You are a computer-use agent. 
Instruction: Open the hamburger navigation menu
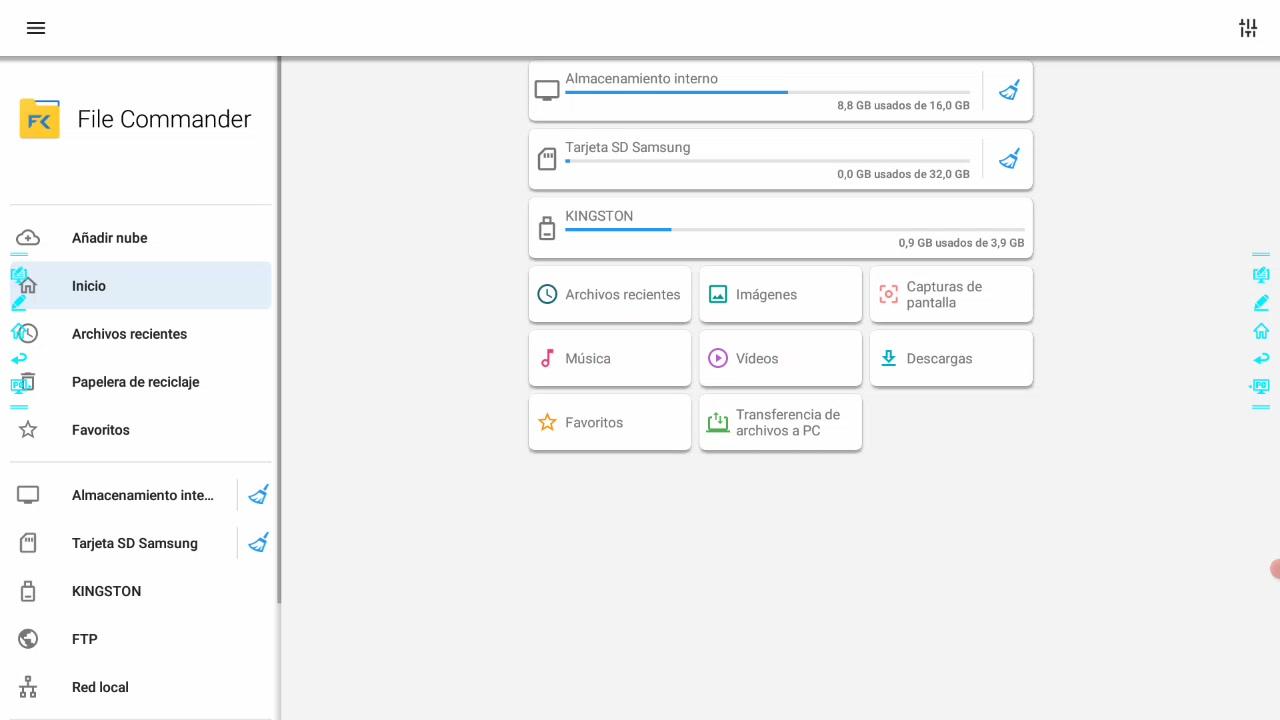tap(36, 28)
